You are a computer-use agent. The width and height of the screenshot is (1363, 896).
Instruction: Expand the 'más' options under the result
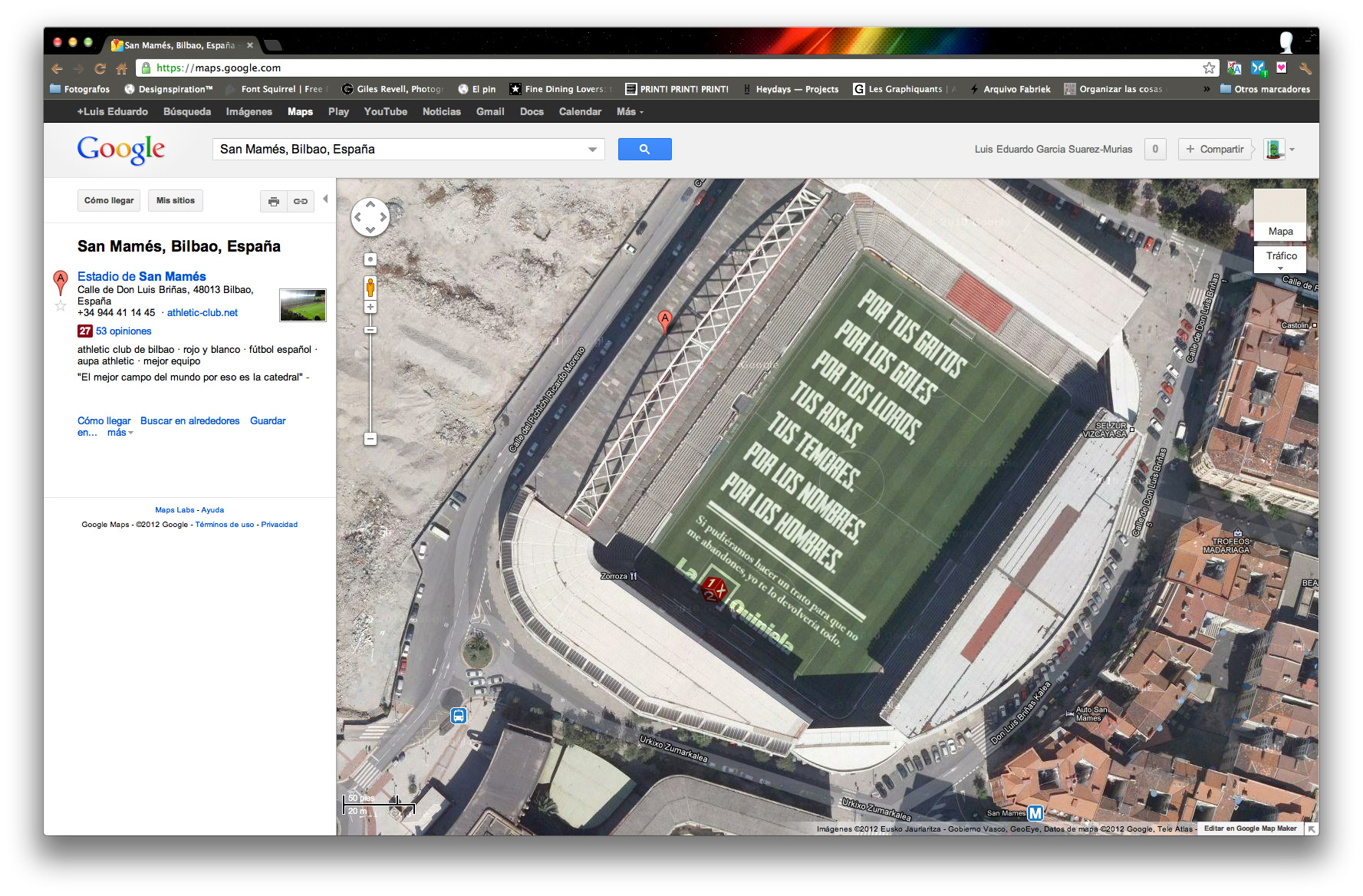click(120, 433)
